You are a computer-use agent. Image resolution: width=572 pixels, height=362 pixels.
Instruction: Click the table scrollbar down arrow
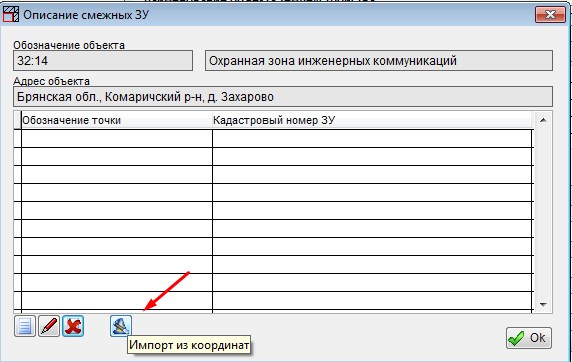click(543, 304)
